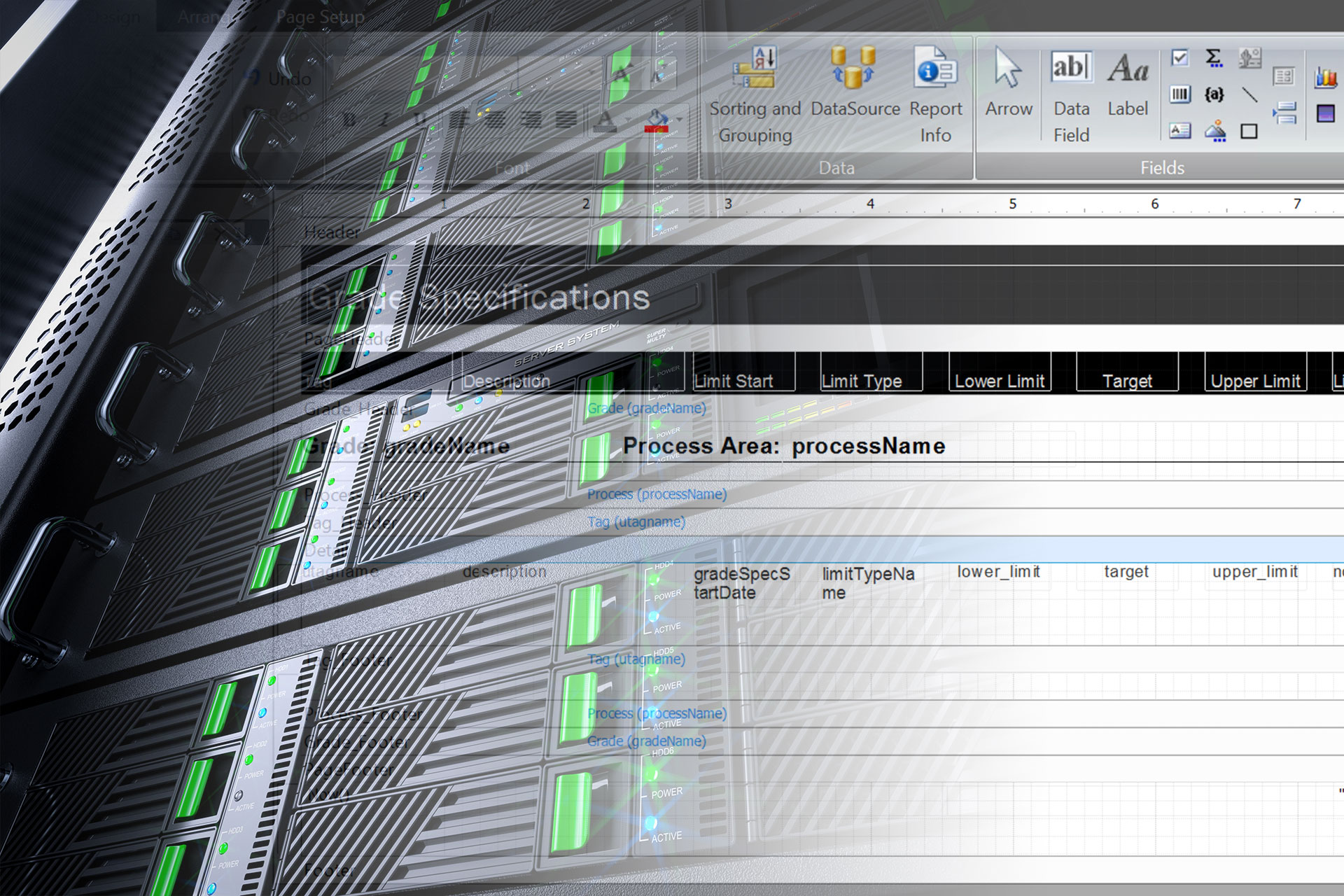Choose the rectangle shape tool
The height and width of the screenshot is (896, 1344).
1249,131
